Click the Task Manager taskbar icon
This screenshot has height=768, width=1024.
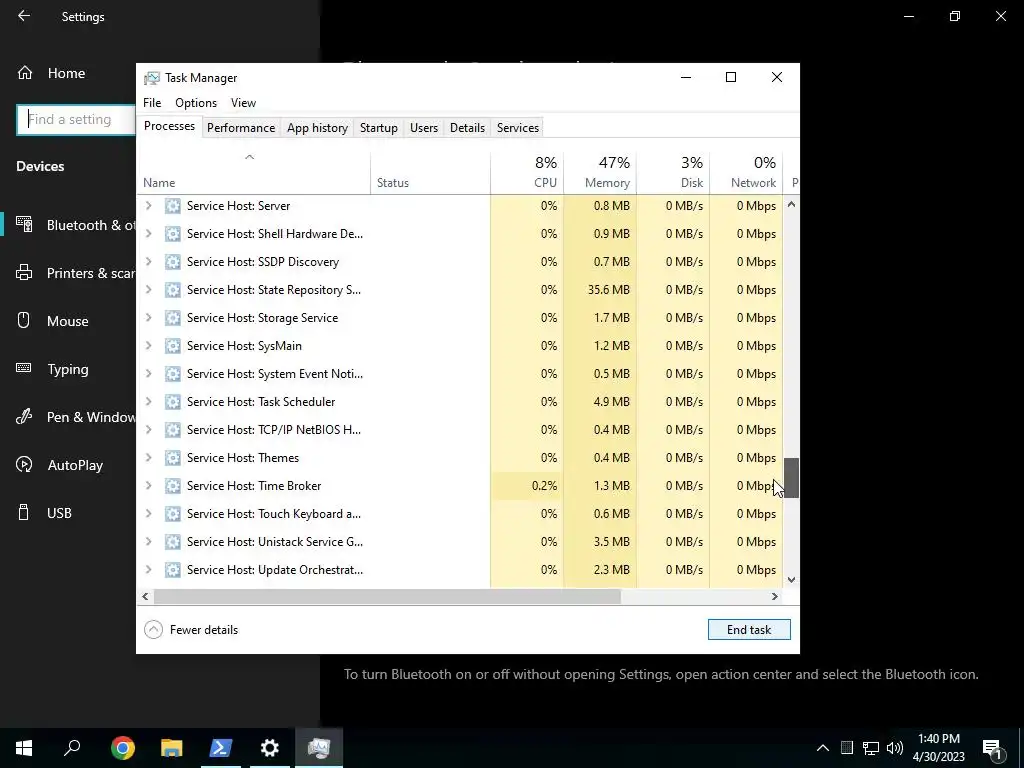(x=319, y=748)
